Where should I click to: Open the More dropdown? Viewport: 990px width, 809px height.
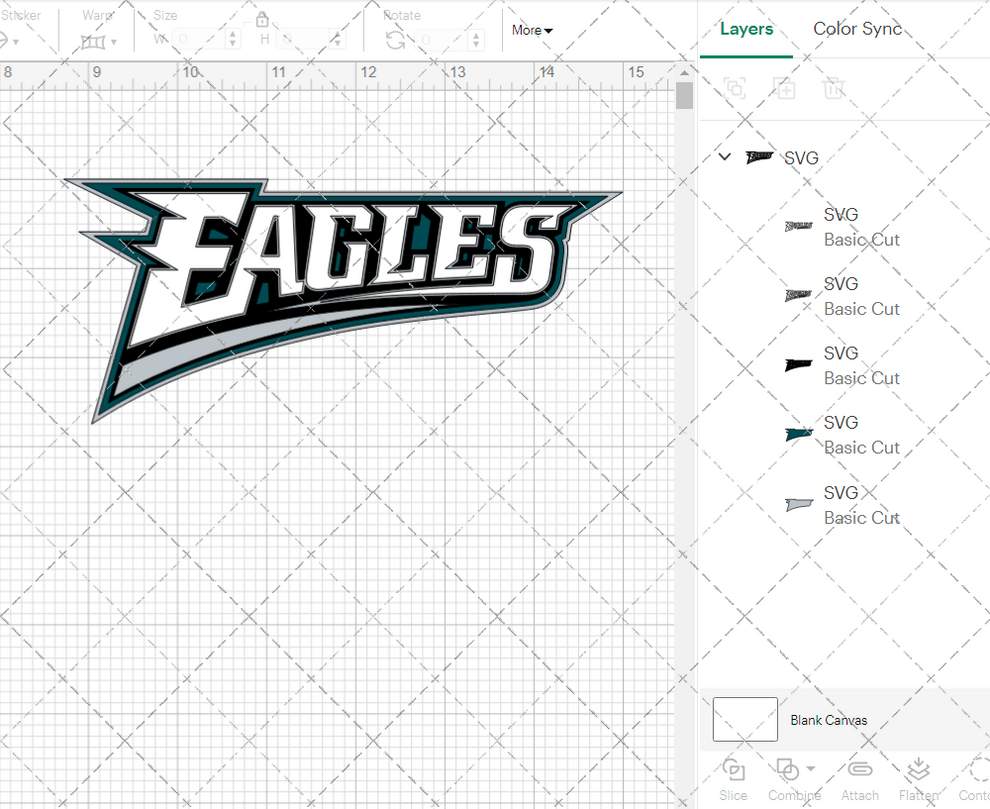(x=531, y=30)
